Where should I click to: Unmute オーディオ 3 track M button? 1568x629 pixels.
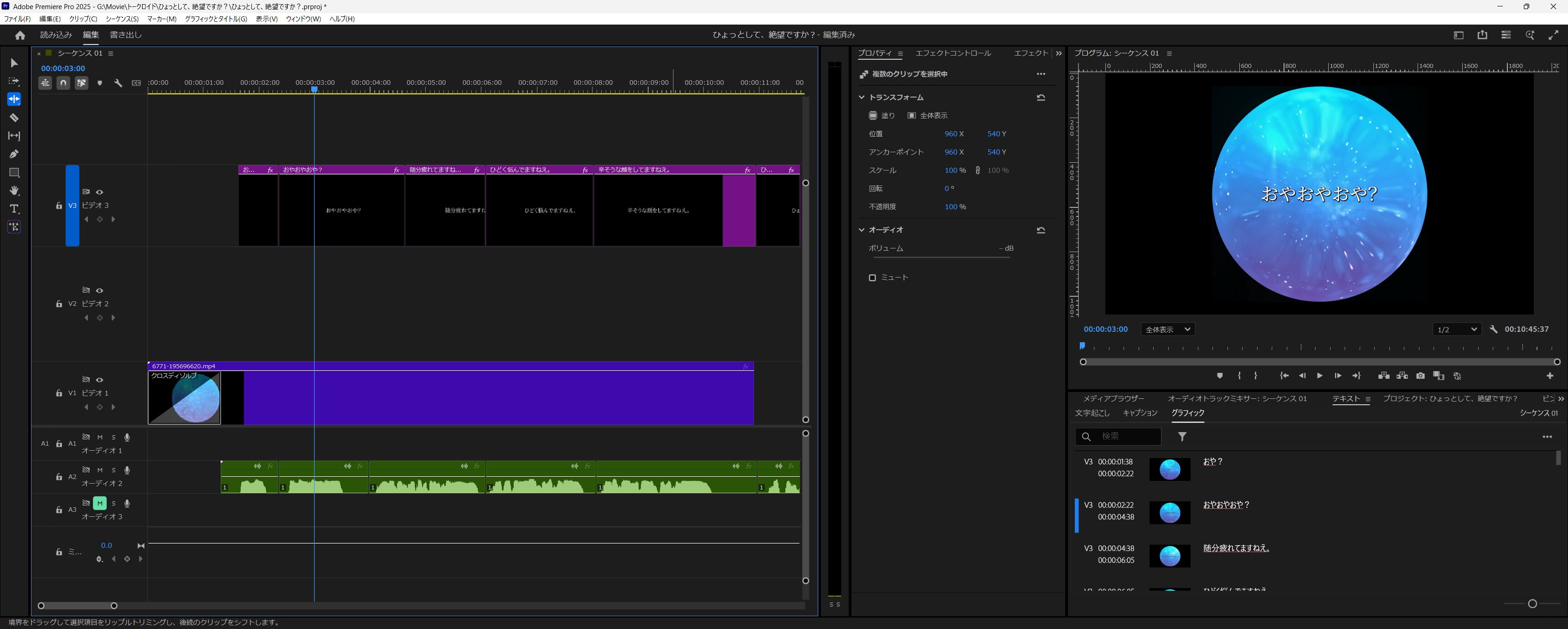tap(100, 503)
